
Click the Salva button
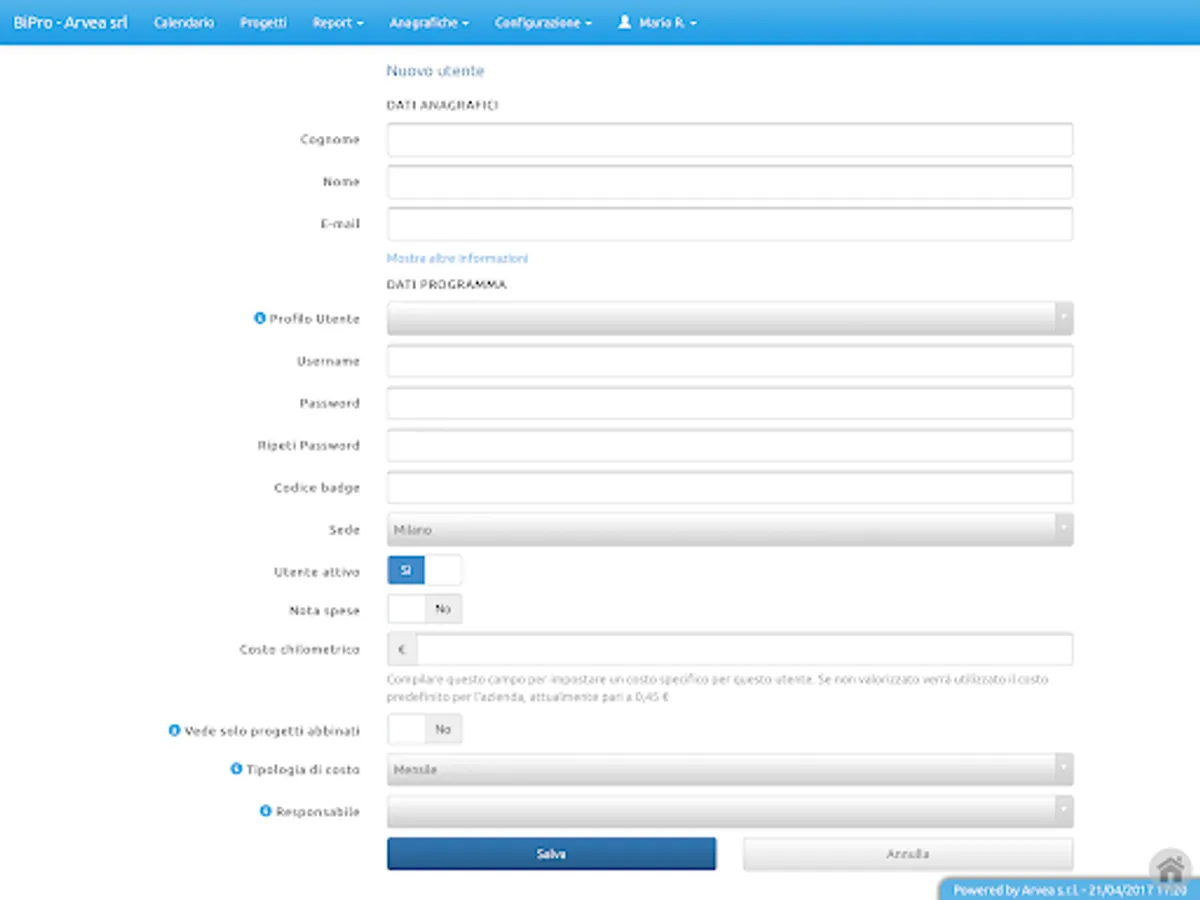coord(551,854)
